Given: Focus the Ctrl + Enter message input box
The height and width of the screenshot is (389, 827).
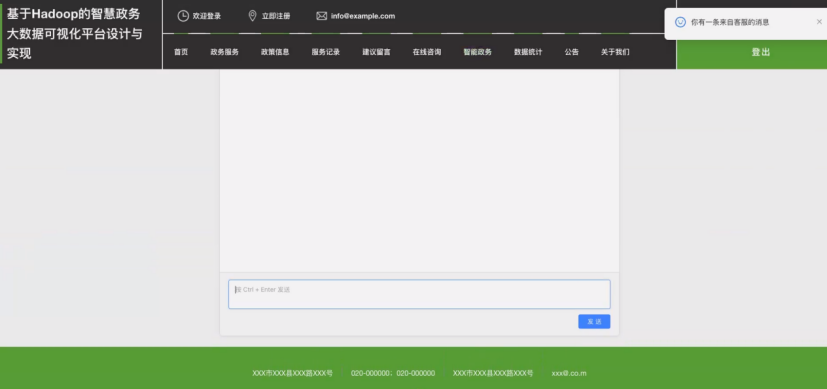Looking at the screenshot, I should [x=419, y=294].
